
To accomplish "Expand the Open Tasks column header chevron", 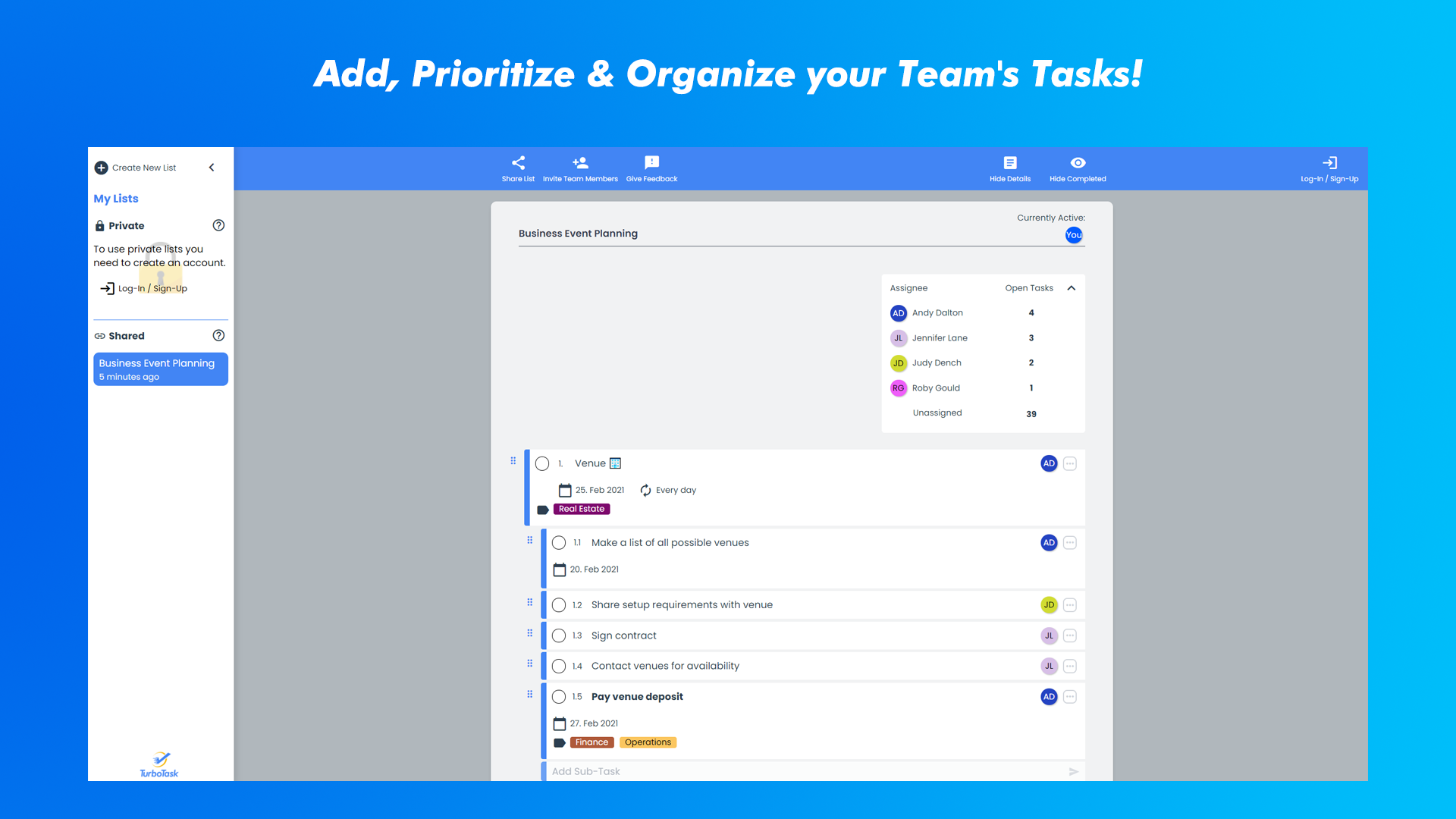I will (x=1071, y=288).
